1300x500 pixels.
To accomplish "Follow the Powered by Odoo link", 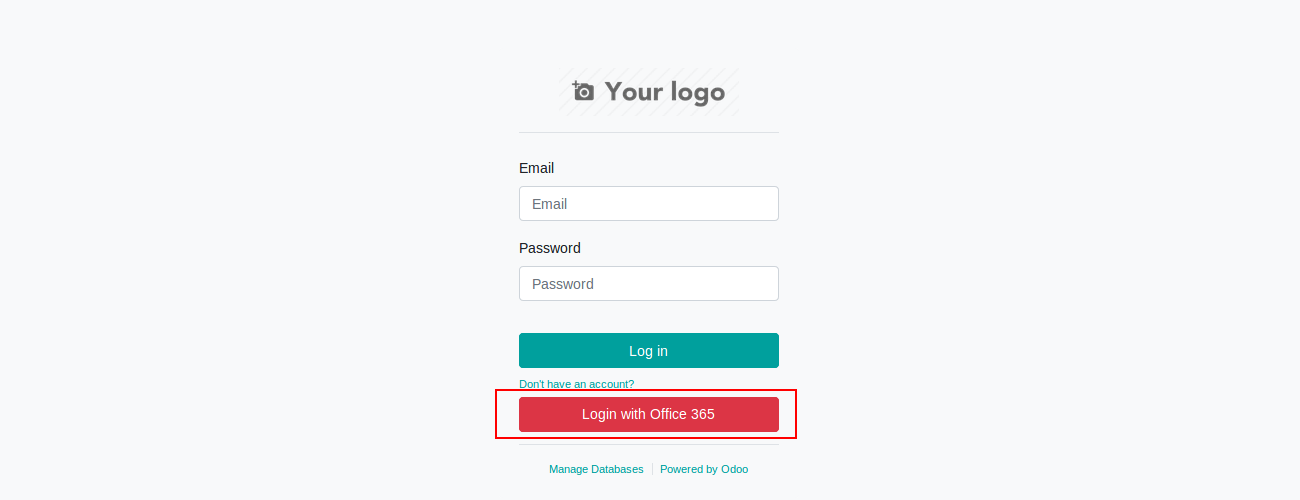I will click(x=703, y=469).
